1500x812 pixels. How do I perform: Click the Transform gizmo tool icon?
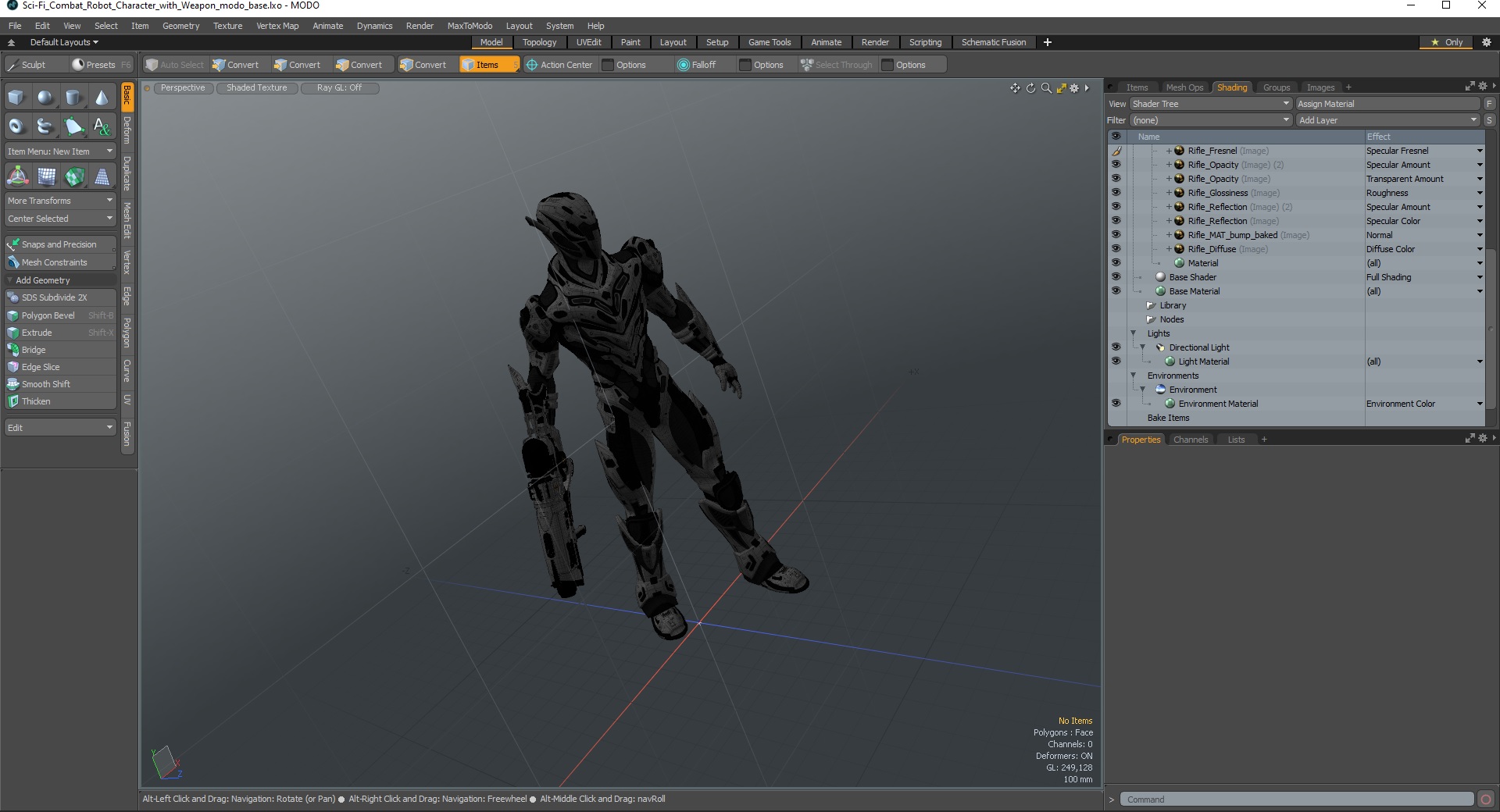[17, 177]
